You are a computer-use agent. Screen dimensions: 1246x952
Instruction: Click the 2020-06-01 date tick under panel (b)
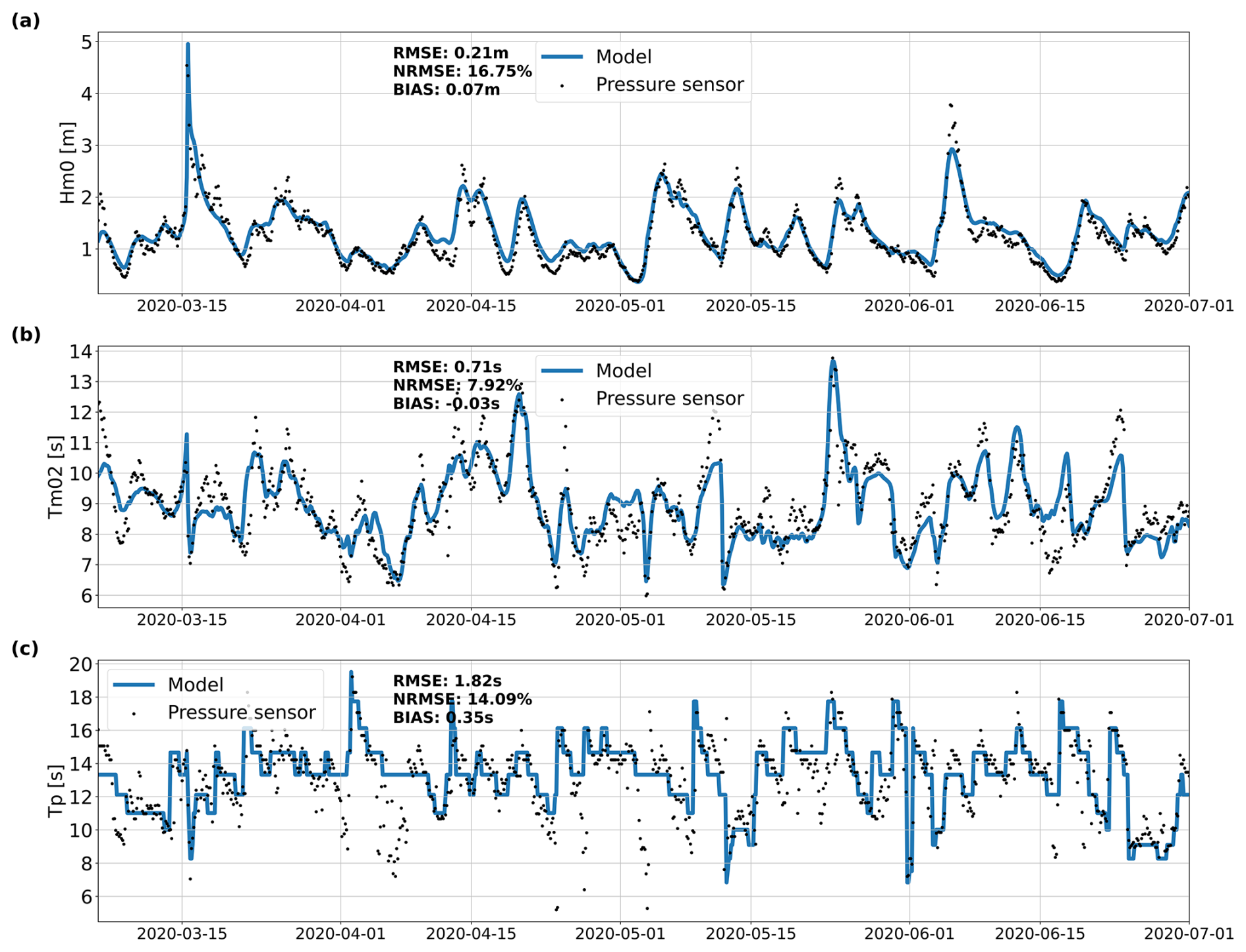click(x=909, y=620)
